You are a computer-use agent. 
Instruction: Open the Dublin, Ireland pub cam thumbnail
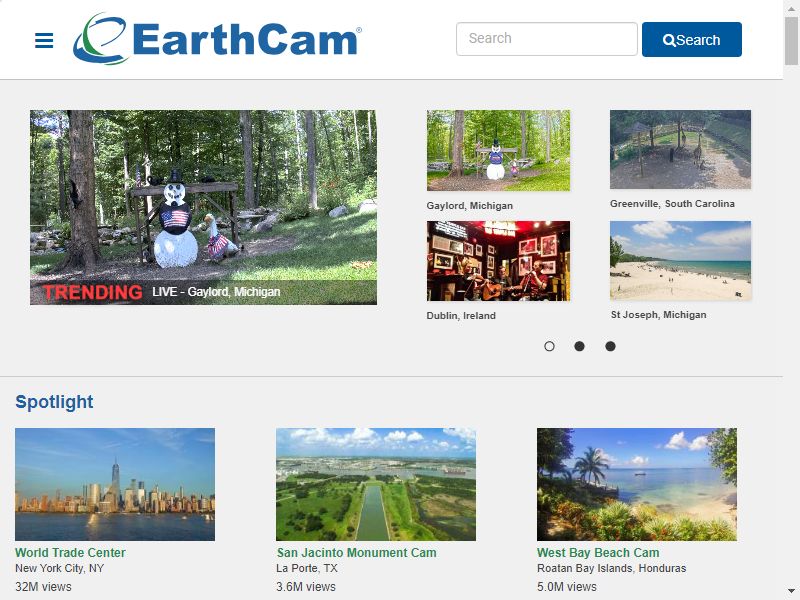pos(498,261)
